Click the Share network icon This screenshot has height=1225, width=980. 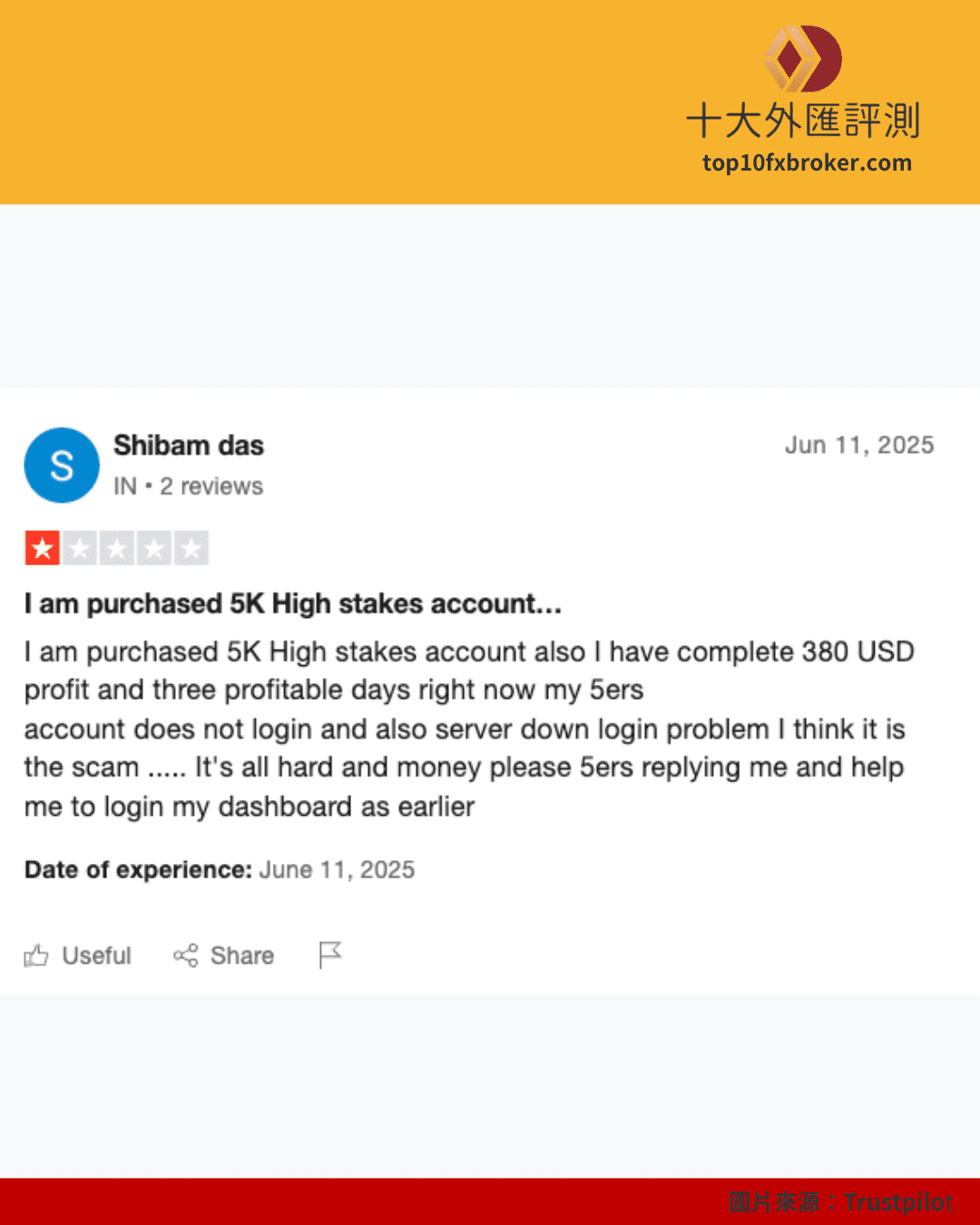click(x=185, y=955)
